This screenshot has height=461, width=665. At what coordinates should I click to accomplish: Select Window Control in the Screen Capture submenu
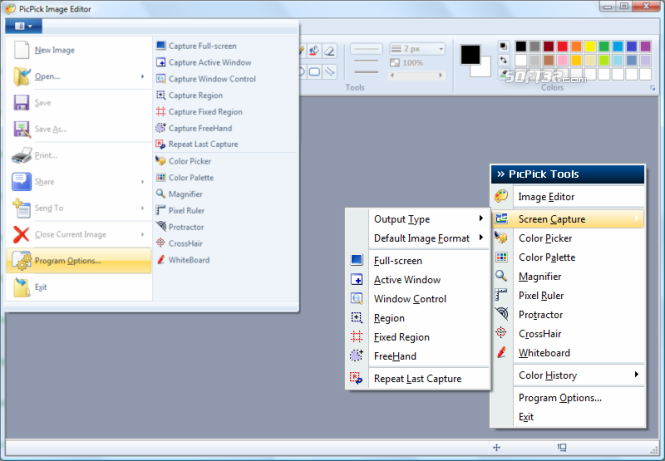(418, 299)
